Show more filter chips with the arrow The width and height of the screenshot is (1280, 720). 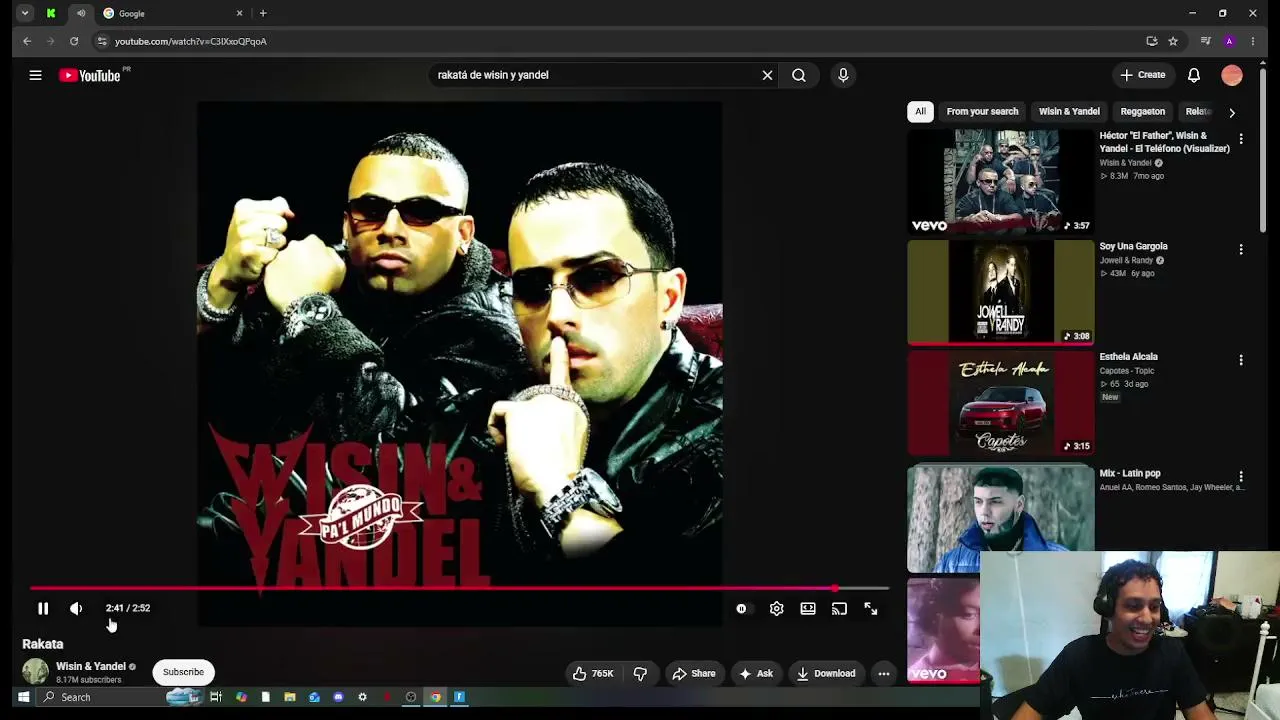(1231, 113)
